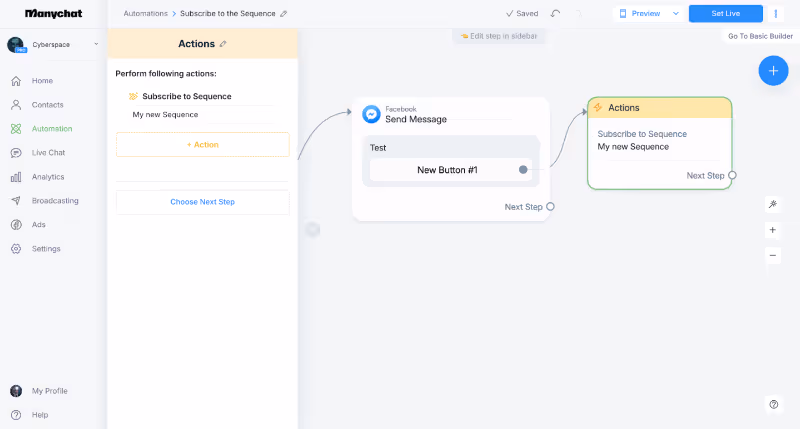The height and width of the screenshot is (429, 800).
Task: Go to Home menu item
Action: click(42, 81)
